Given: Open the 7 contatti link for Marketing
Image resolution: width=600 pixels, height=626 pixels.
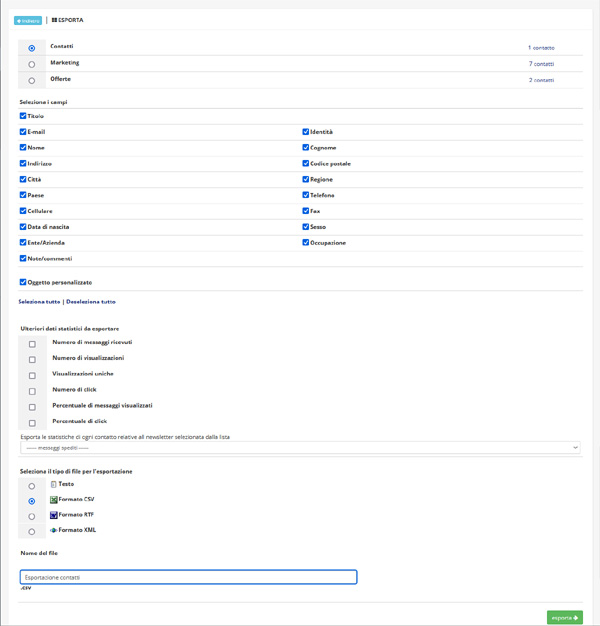Looking at the screenshot, I should click(x=541, y=64).
